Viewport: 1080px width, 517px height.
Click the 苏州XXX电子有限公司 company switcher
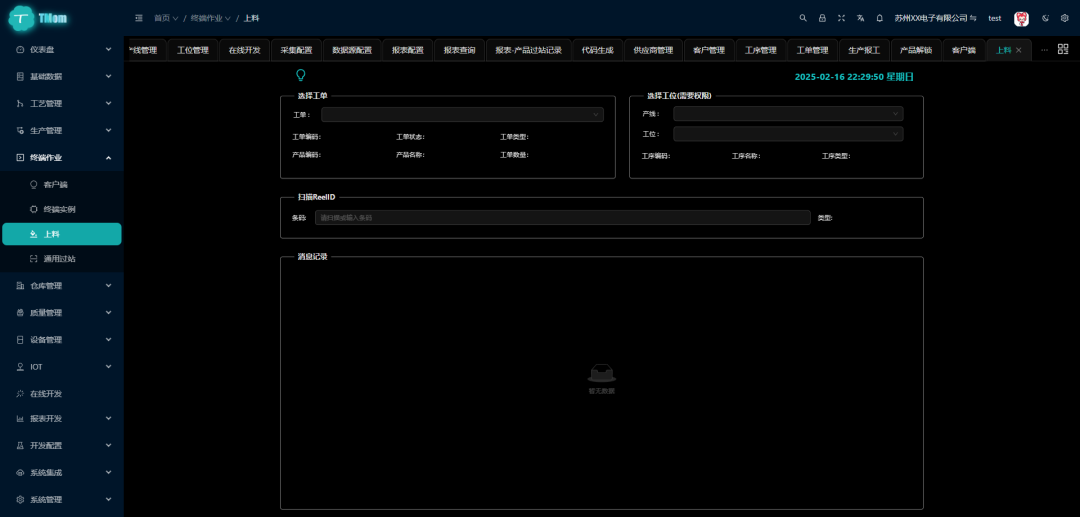click(935, 18)
